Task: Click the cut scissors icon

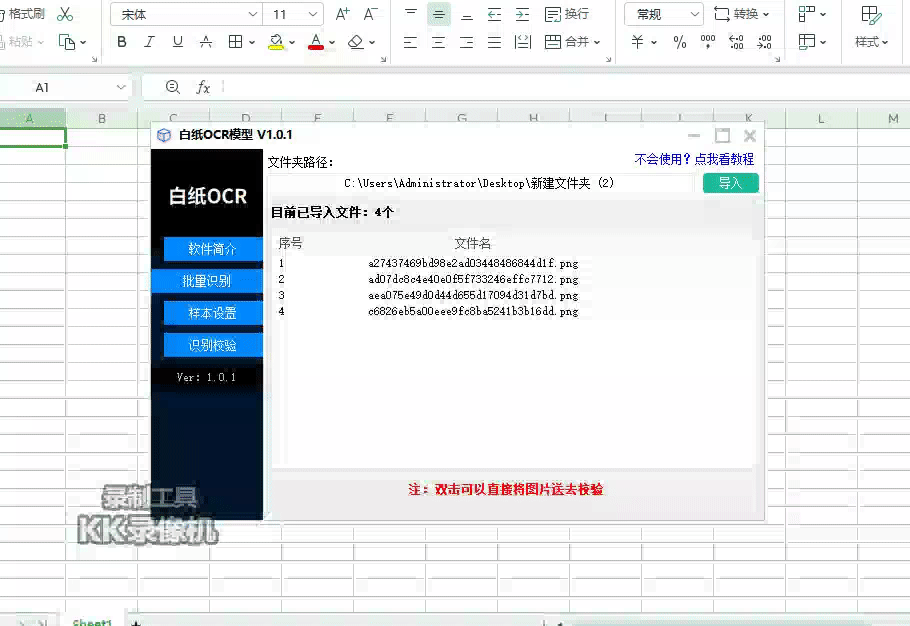Action: [x=65, y=14]
